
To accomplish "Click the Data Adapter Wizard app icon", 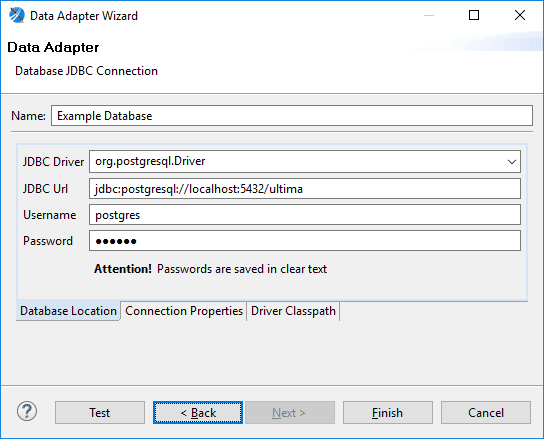I will tap(17, 16).
